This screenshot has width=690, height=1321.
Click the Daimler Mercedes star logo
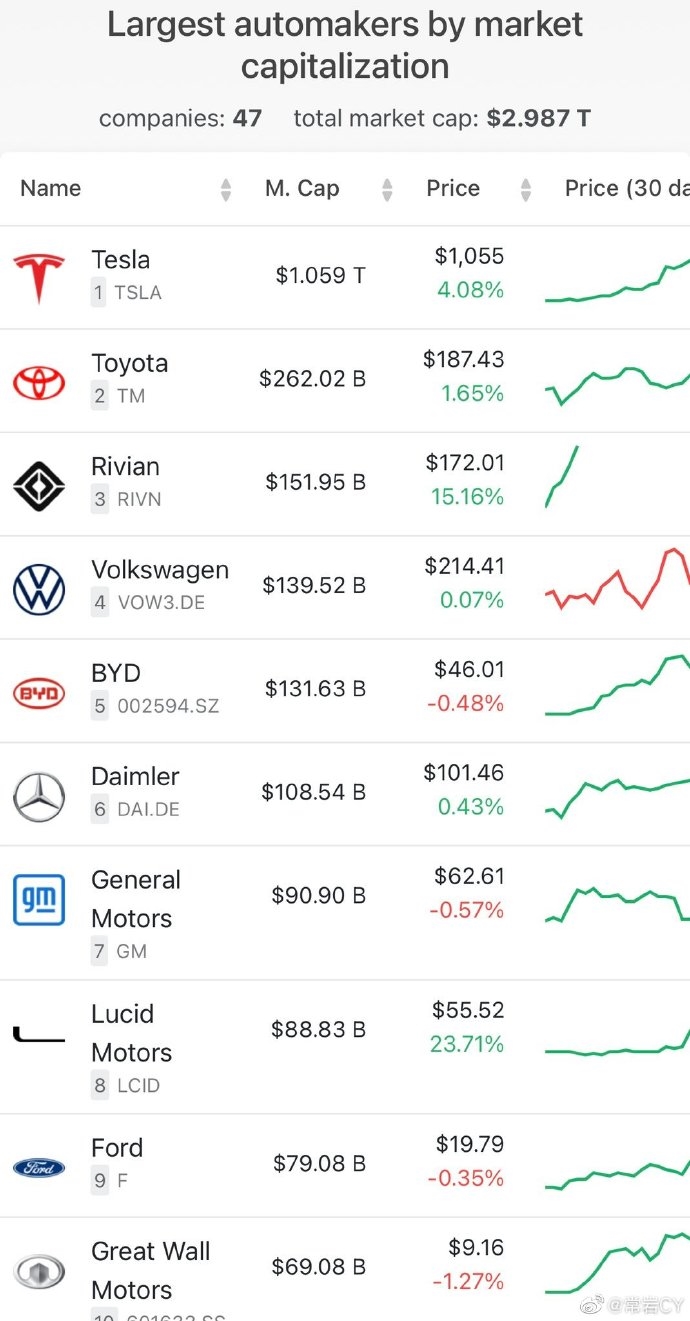coord(39,796)
